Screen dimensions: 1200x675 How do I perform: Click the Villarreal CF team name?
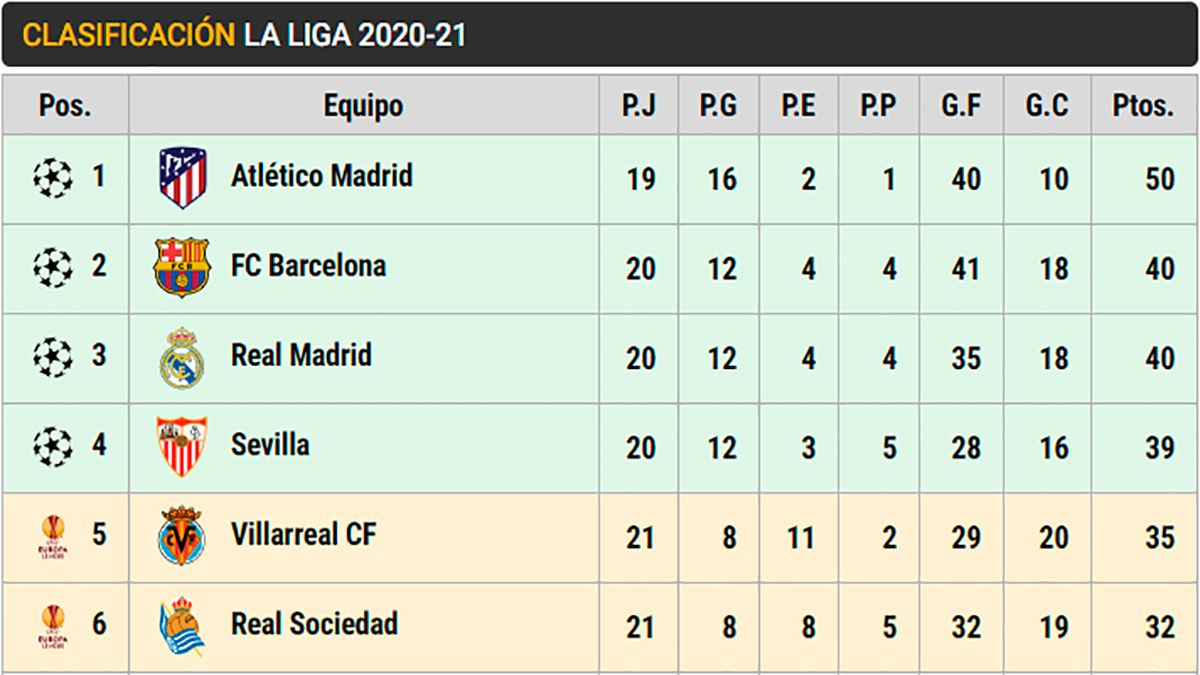(303, 534)
